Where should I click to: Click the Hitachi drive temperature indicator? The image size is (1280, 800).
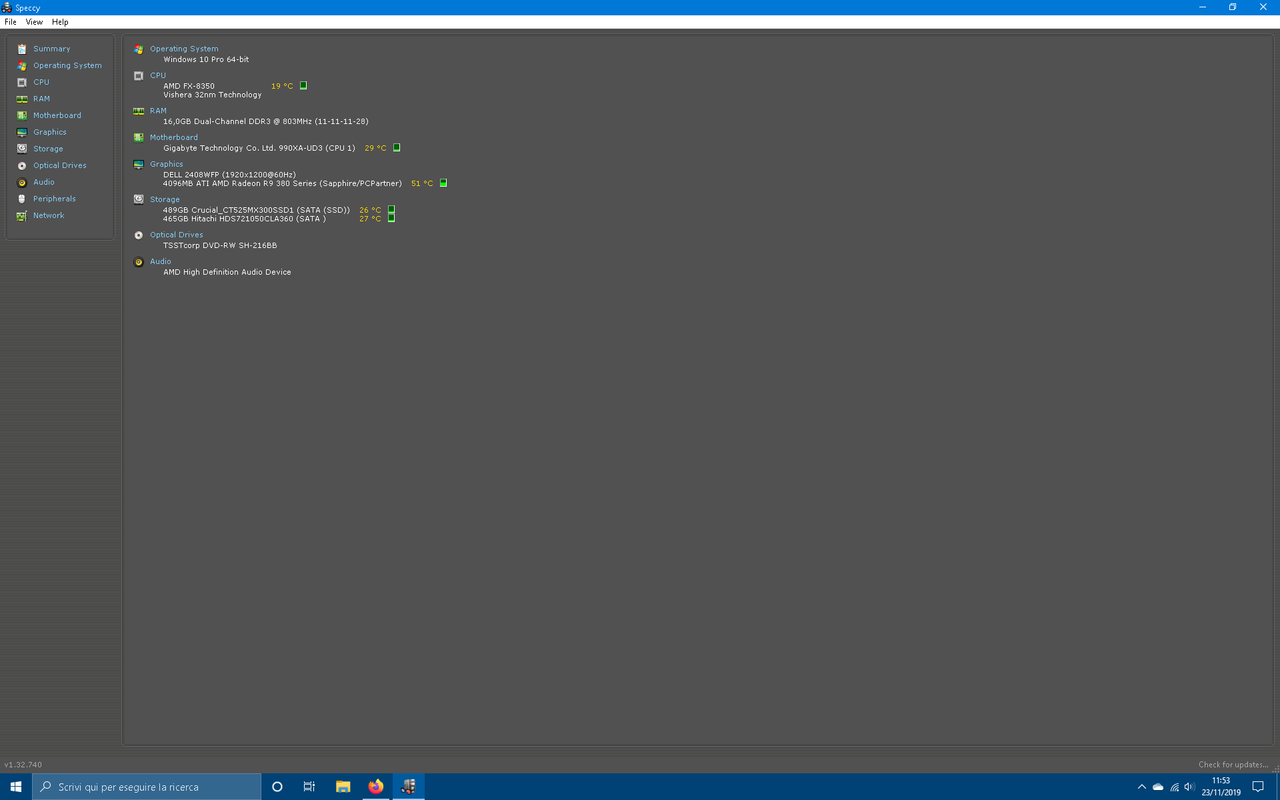click(x=391, y=218)
